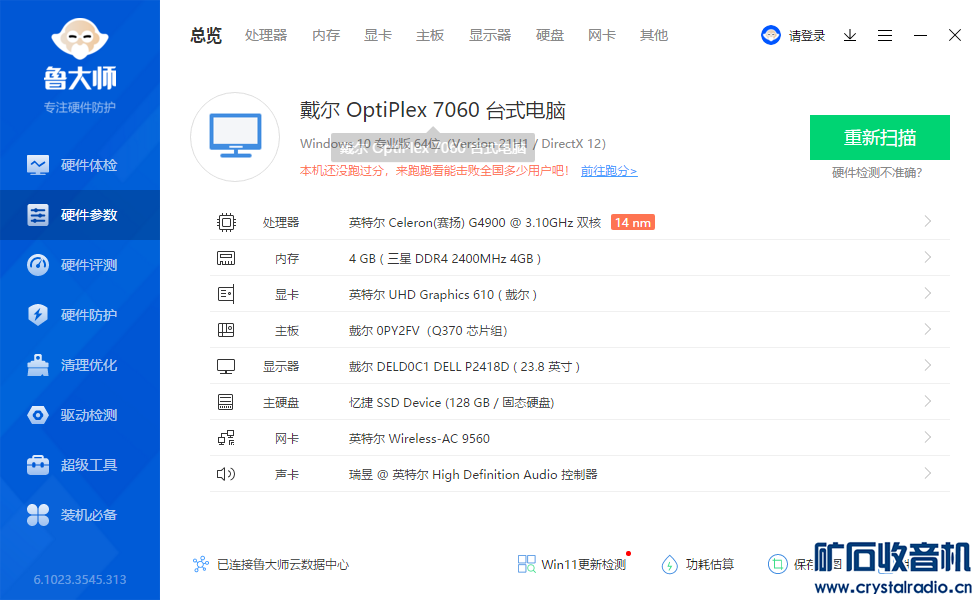Click 4 GB 三星 DDR4 memory text
This screenshot has width=980, height=600.
pyautogui.click(x=445, y=259)
